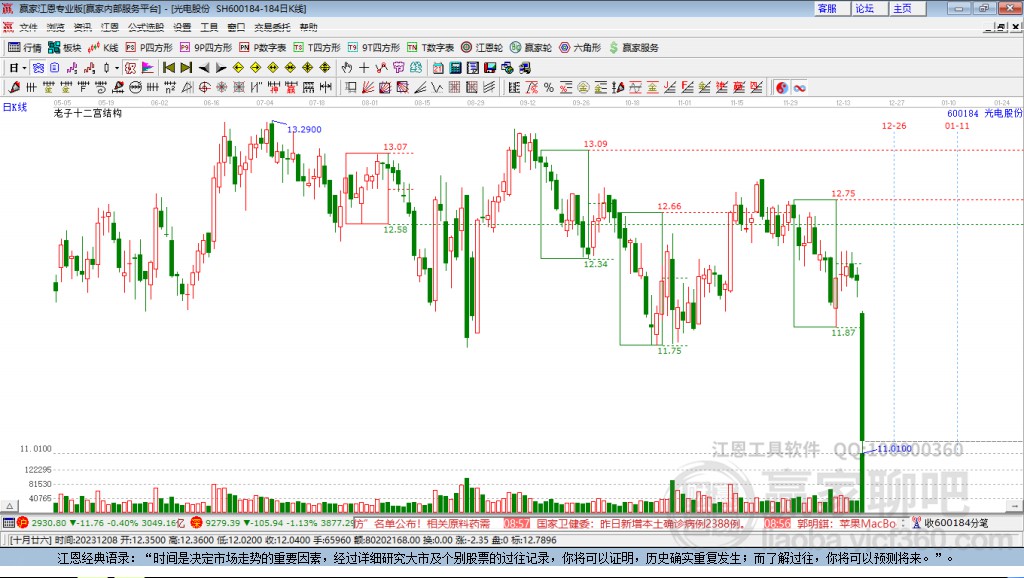This screenshot has height=578, width=1024.
Task: Click the 老子十二宫结构 chart label
Action: pos(88,114)
